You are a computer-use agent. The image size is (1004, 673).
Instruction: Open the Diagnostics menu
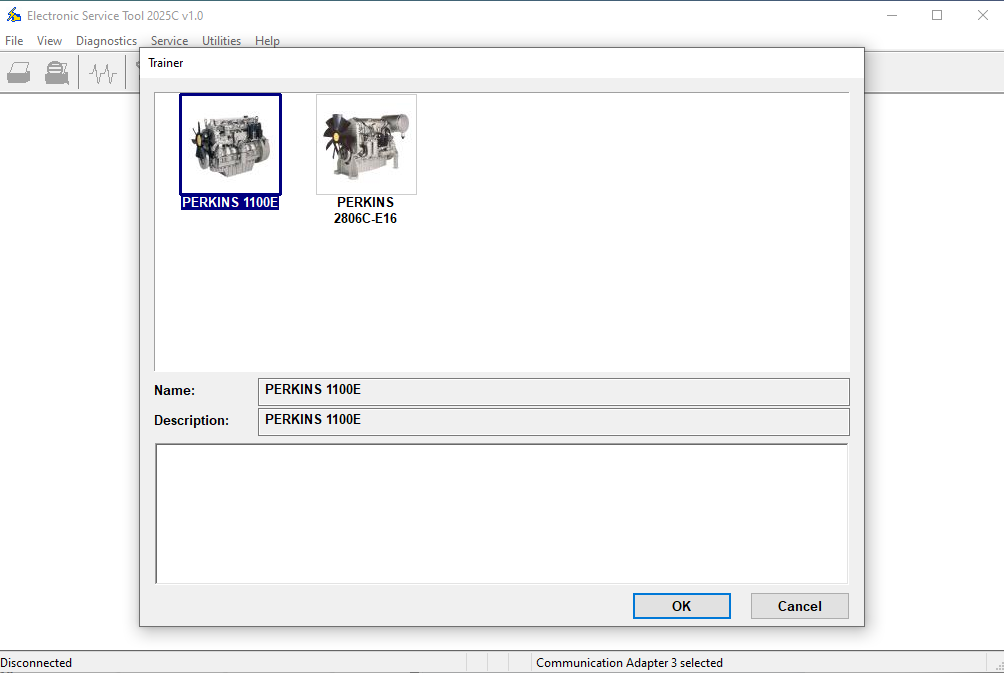pos(106,41)
